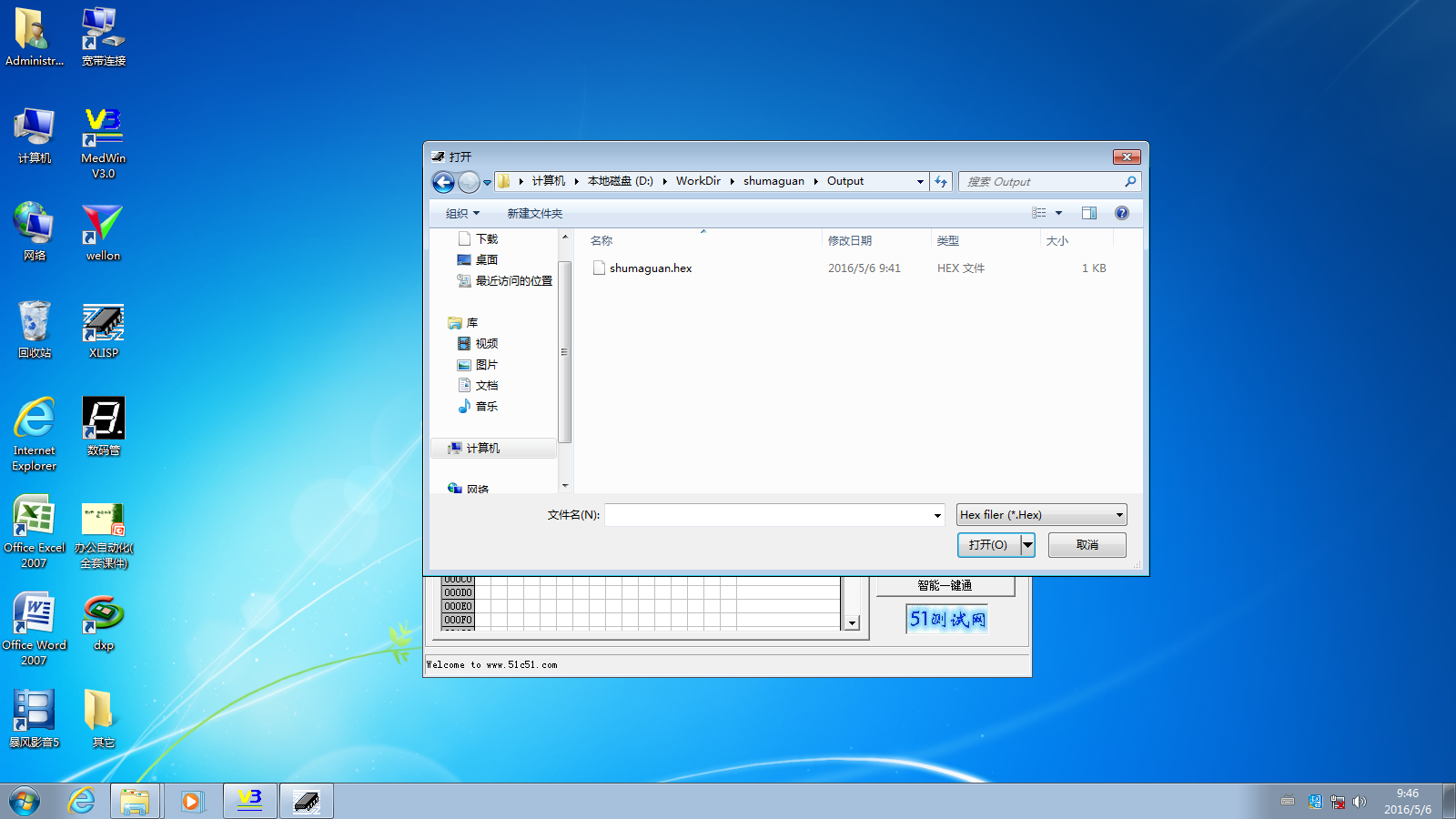Select the 数码管 desktop icon

[x=103, y=428]
